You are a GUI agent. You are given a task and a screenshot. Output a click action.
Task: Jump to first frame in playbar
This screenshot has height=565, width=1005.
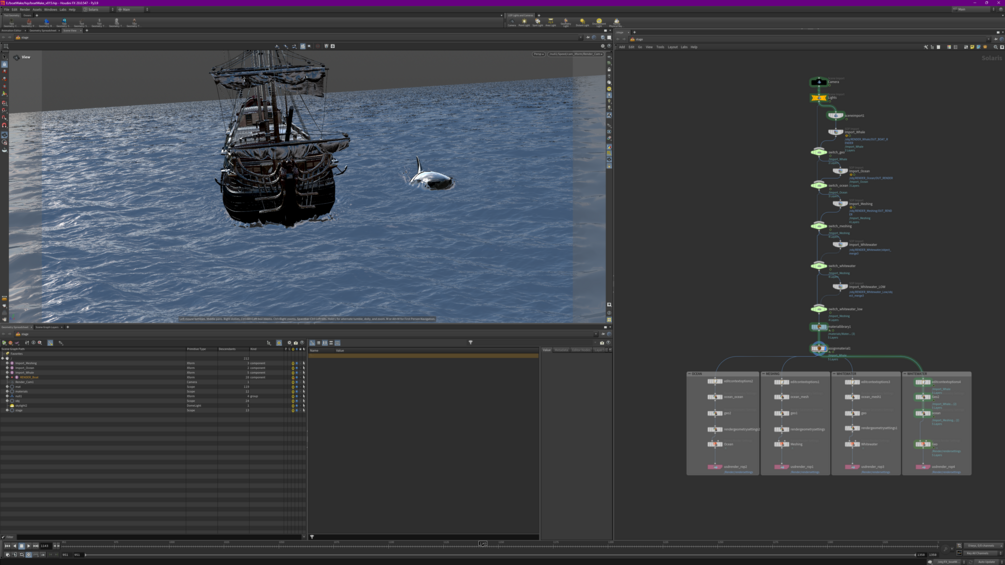[7, 546]
